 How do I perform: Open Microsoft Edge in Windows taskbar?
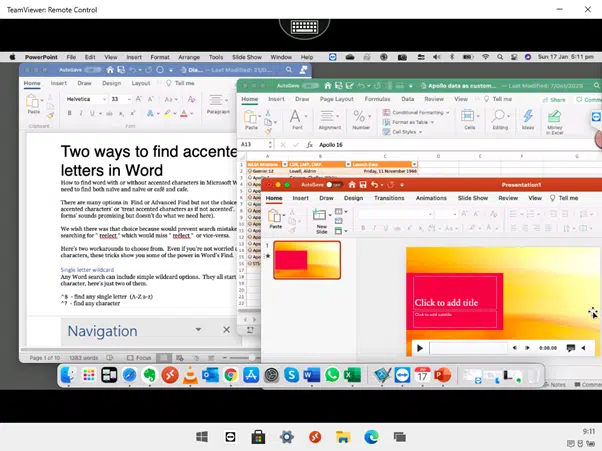coord(371,437)
